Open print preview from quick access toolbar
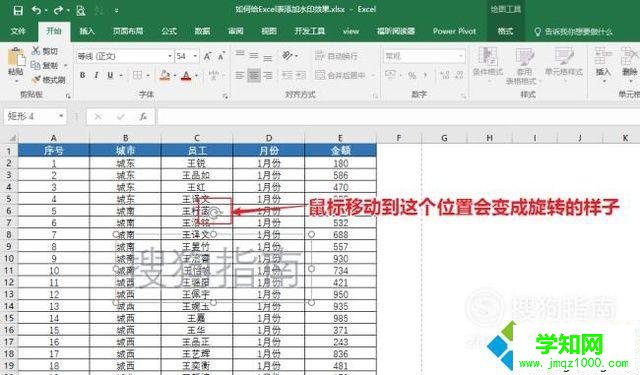The height and width of the screenshot is (375, 640). (80, 10)
